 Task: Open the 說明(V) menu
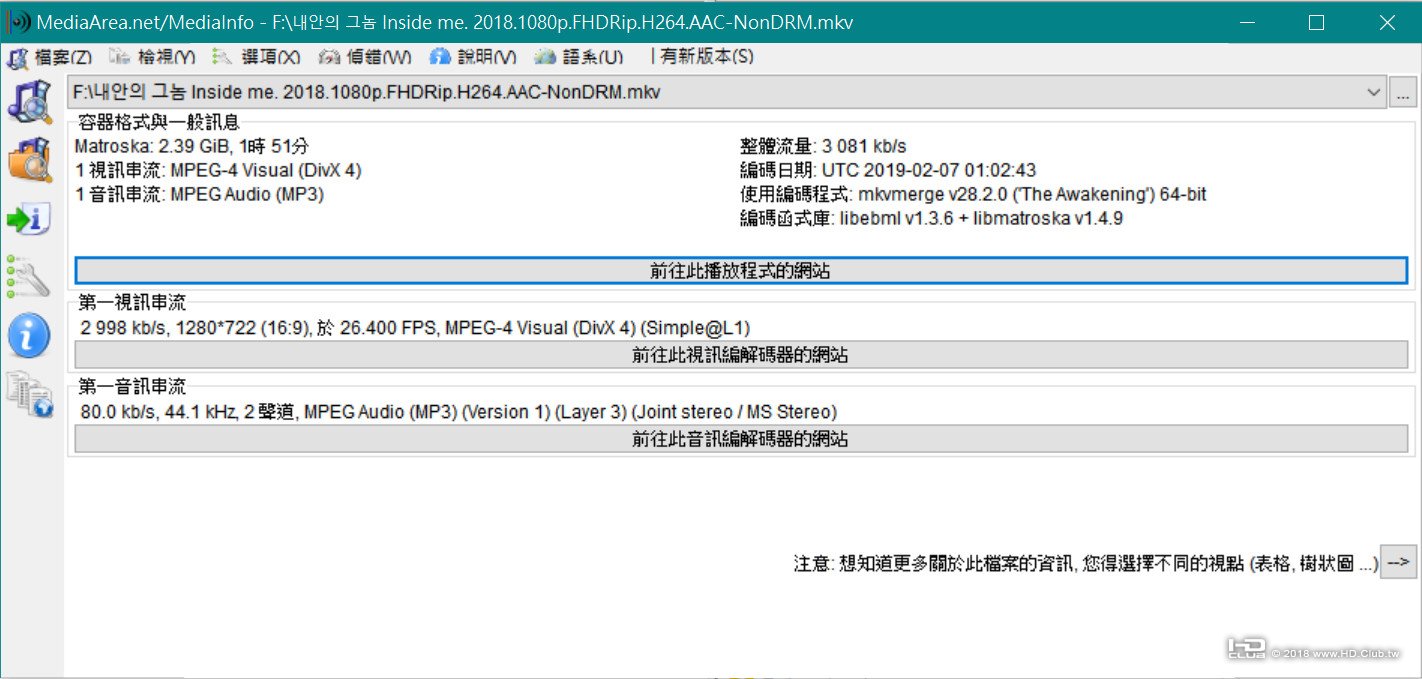click(x=473, y=57)
